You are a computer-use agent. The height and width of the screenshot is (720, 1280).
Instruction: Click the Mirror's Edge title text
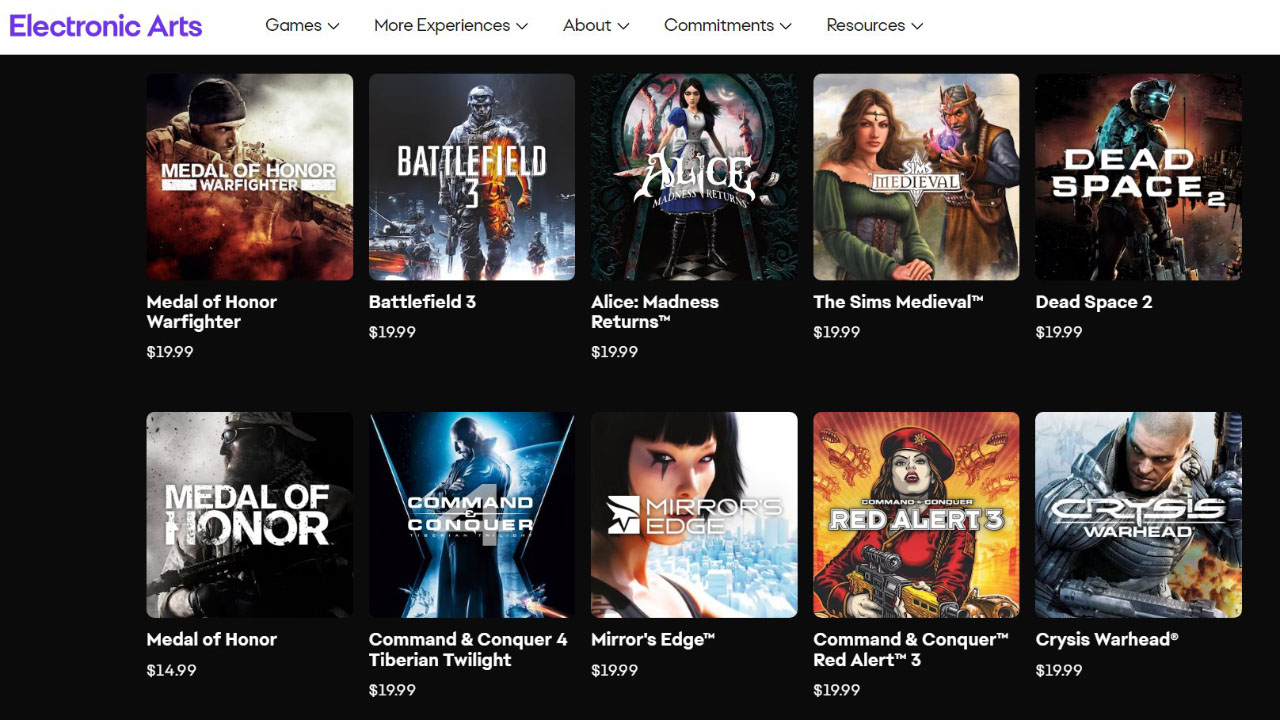652,640
